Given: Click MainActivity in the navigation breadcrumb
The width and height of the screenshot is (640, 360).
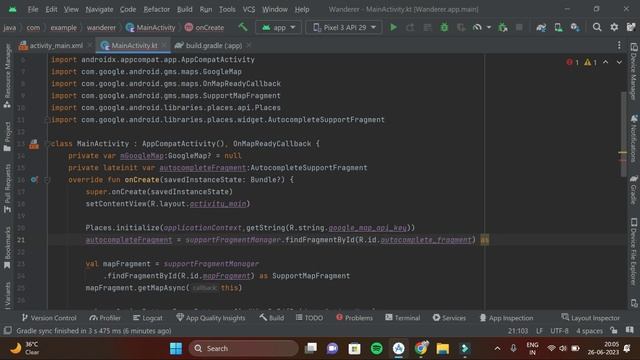Looking at the screenshot, I should coord(151,27).
